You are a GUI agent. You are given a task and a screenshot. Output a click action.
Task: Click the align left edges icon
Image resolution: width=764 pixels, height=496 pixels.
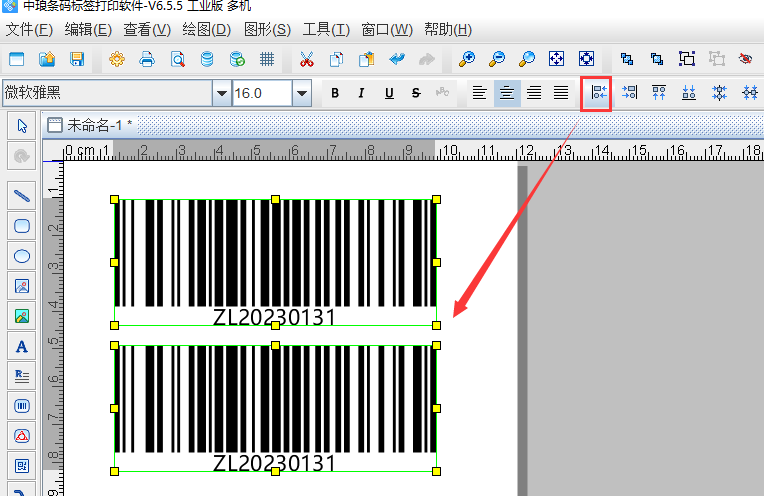pos(597,93)
